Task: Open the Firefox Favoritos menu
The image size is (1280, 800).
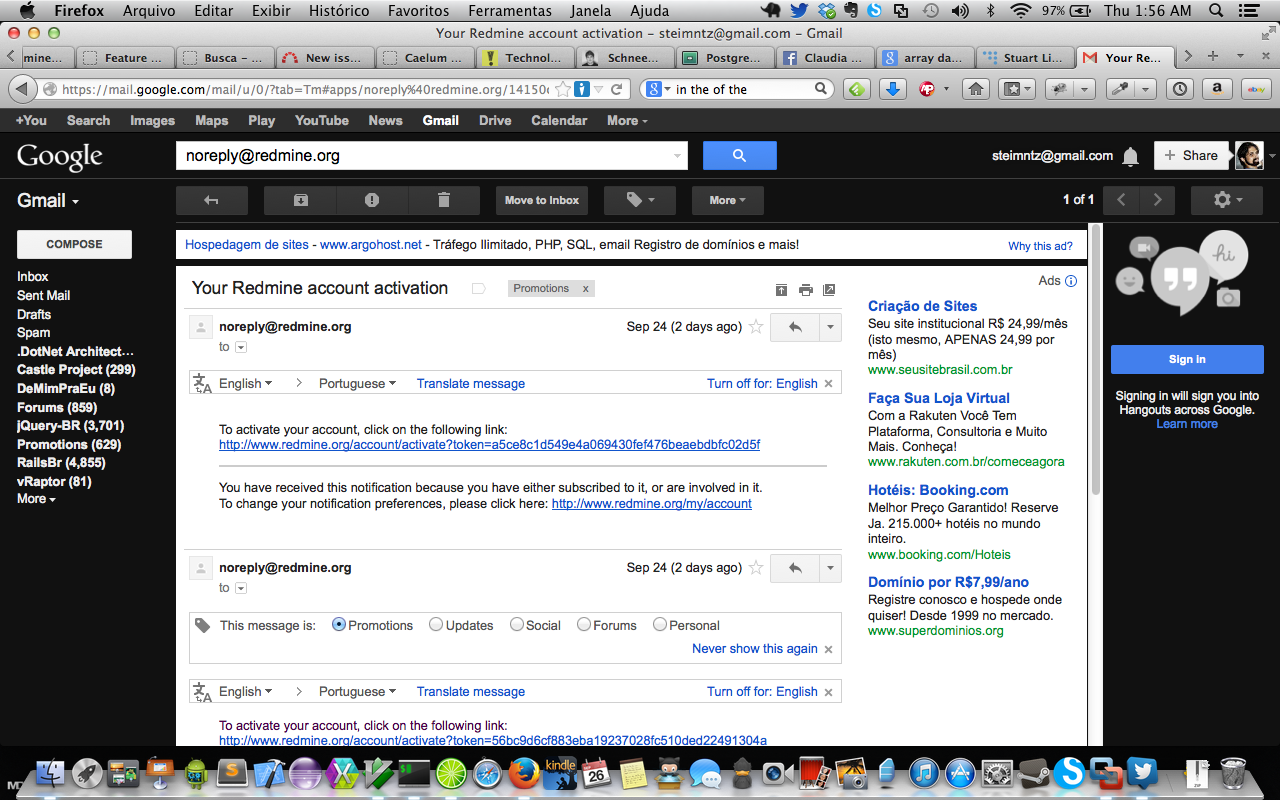Action: click(x=419, y=11)
